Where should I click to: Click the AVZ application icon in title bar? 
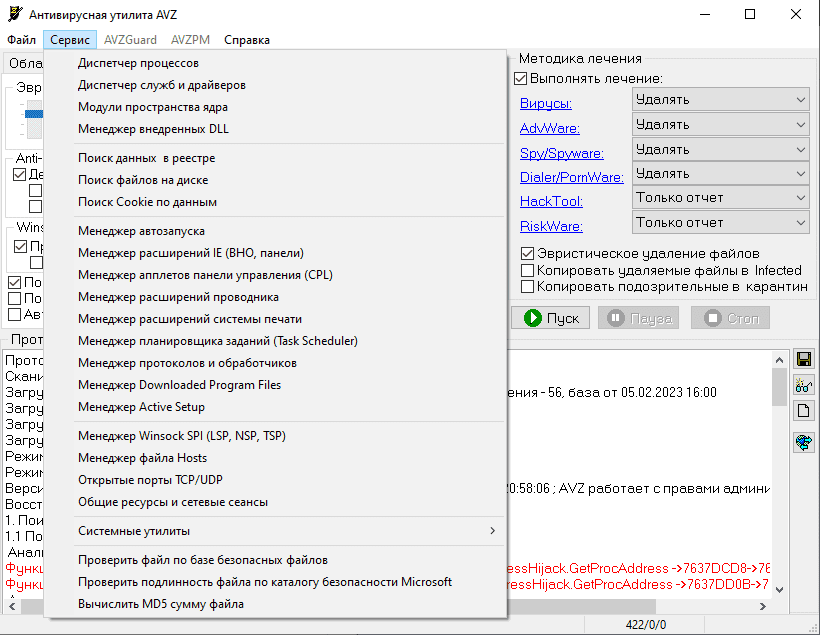pyautogui.click(x=15, y=14)
